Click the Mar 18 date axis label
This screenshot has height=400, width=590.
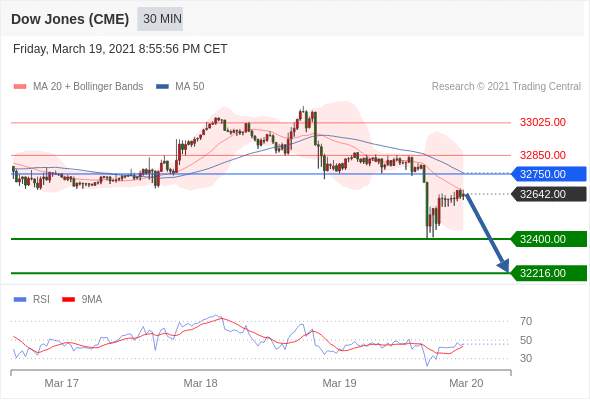click(200, 383)
